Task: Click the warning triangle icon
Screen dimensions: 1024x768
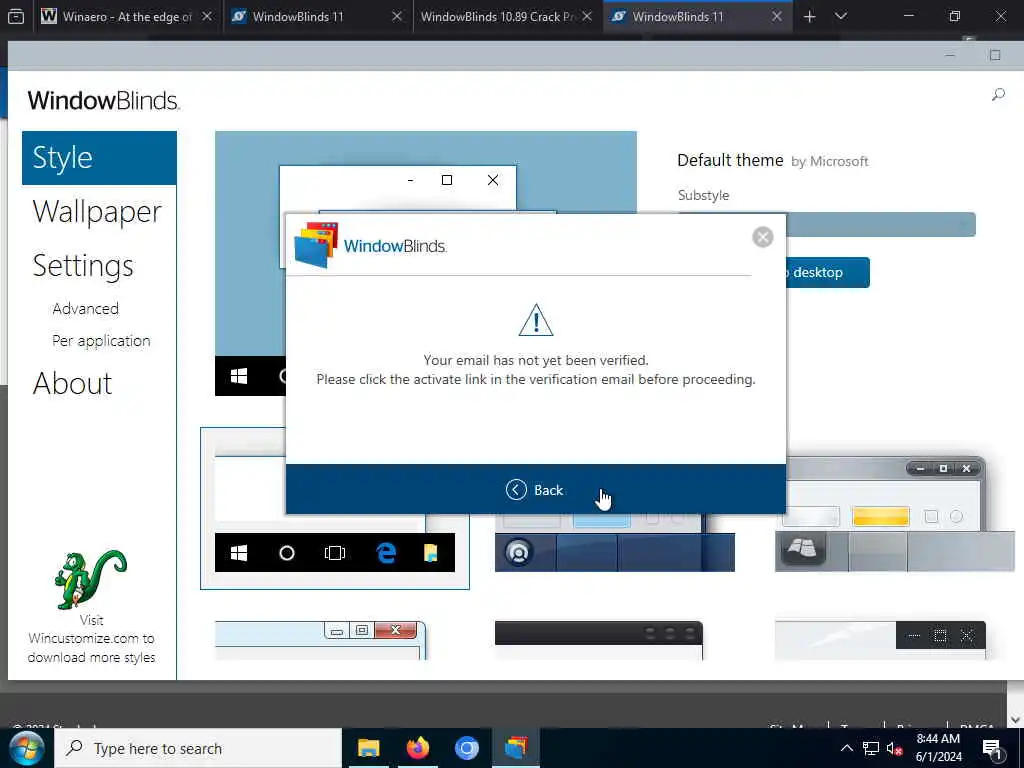Action: 536,320
